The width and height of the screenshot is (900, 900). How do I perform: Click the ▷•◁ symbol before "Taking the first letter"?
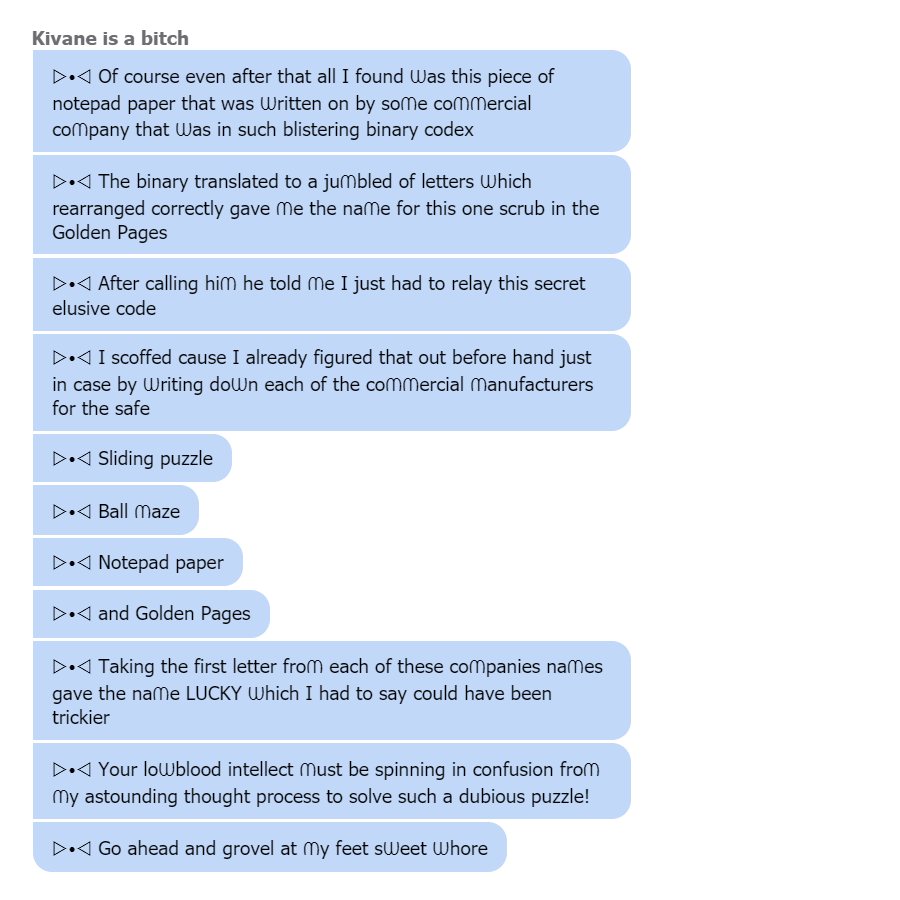point(72,667)
